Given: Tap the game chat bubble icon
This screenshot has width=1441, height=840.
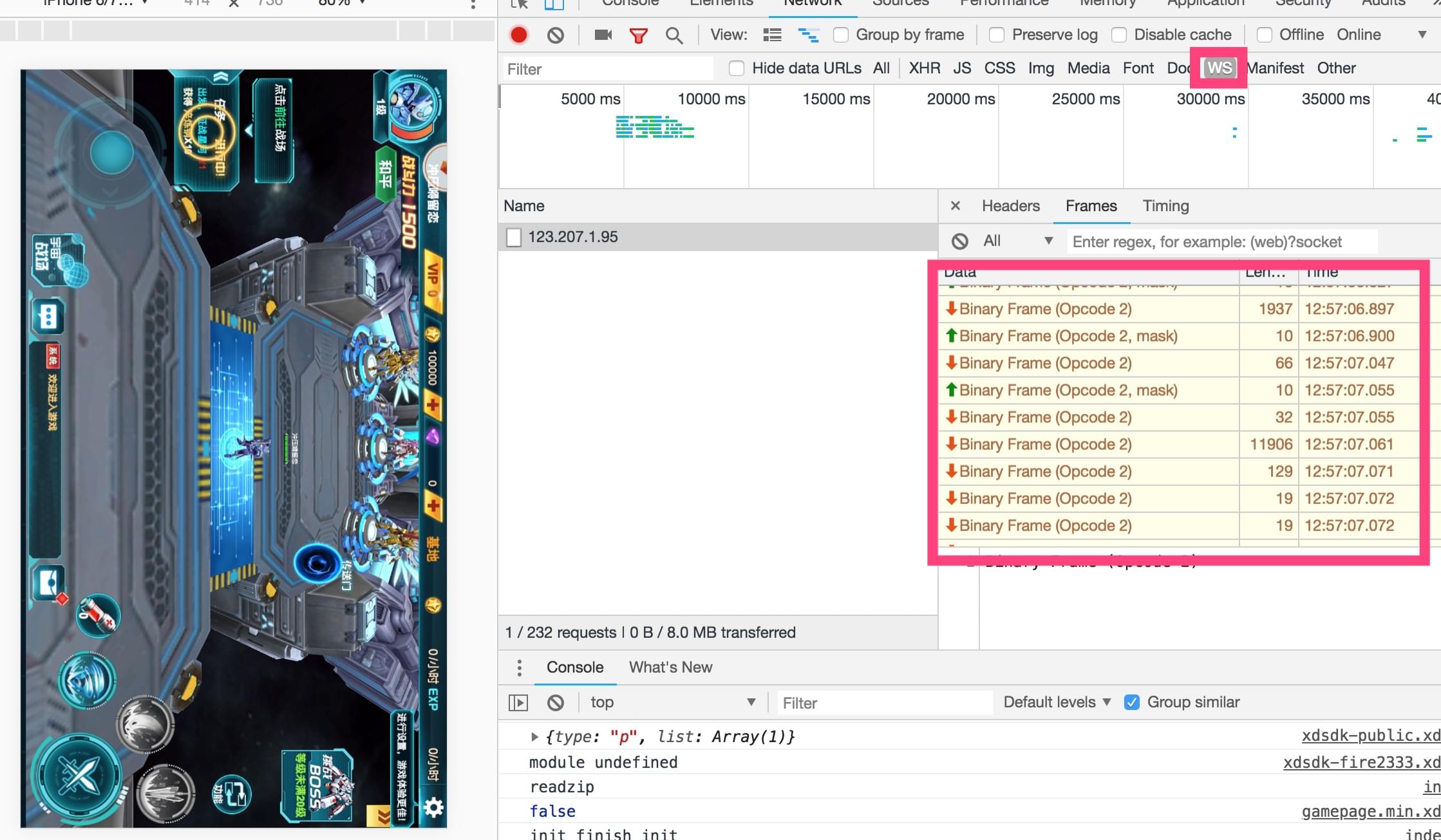Looking at the screenshot, I should point(48,316).
